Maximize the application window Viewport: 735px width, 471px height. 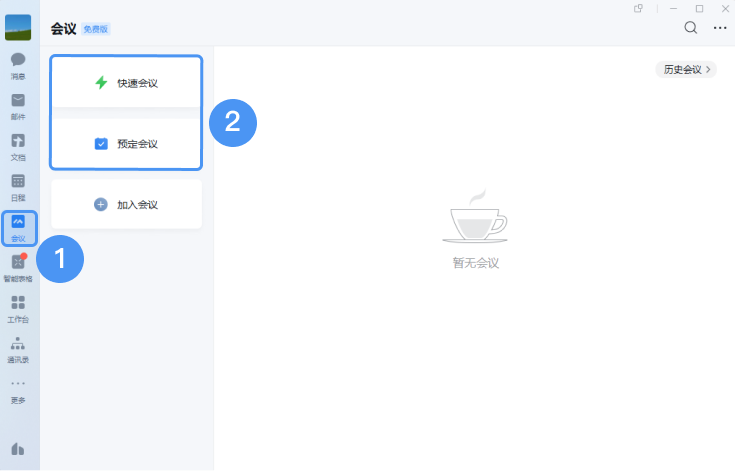pyautogui.click(x=699, y=8)
